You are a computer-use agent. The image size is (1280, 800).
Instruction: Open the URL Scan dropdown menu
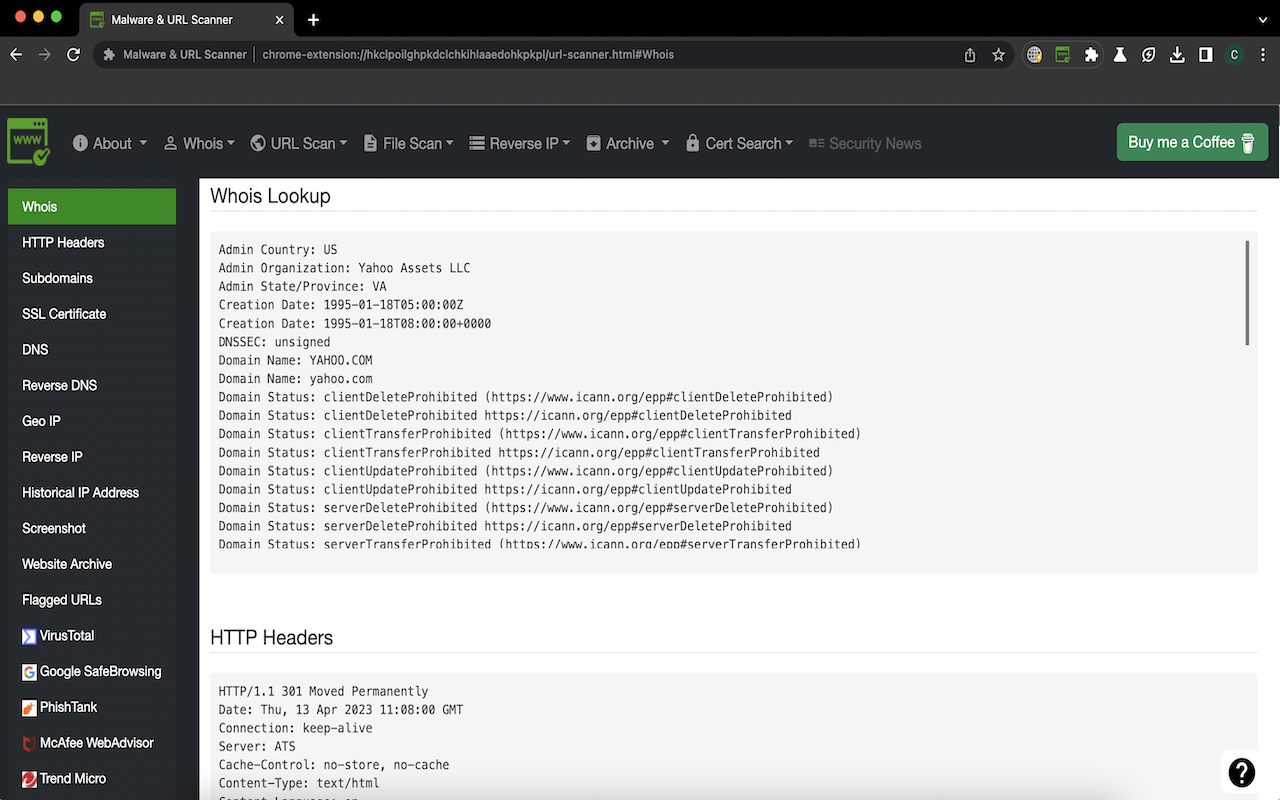pos(299,143)
